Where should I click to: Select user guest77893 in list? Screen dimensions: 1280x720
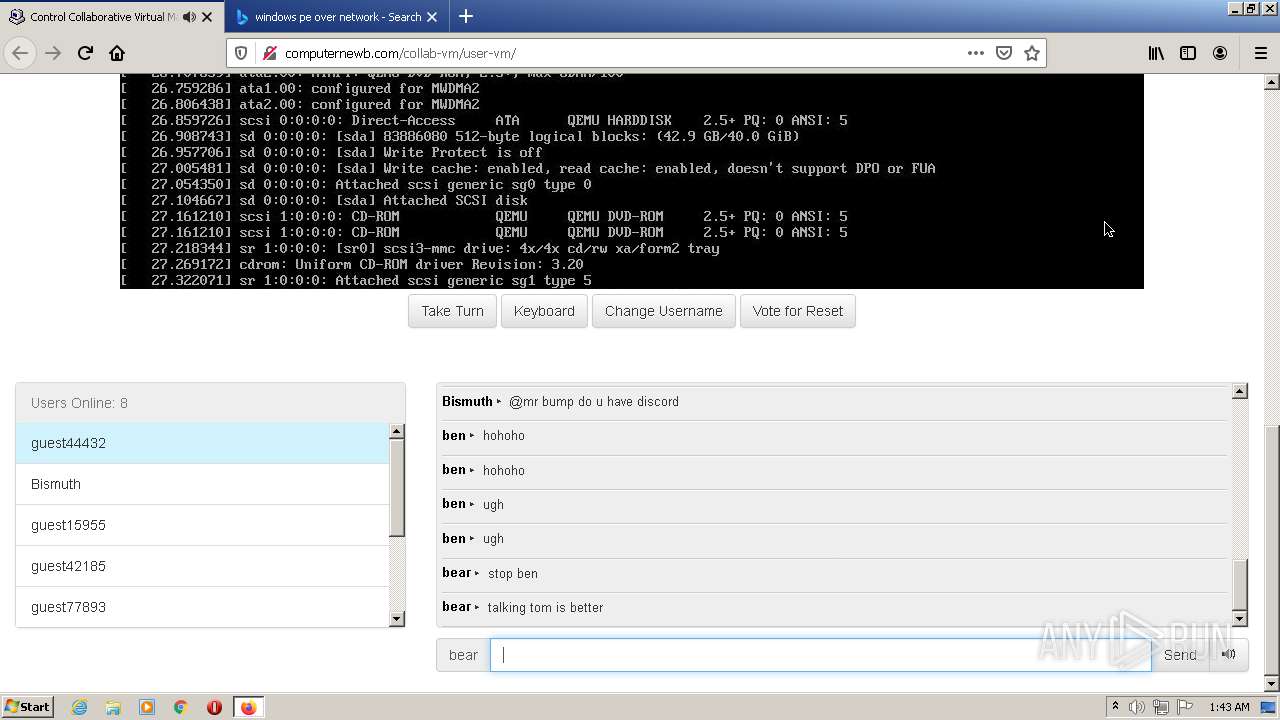click(202, 607)
